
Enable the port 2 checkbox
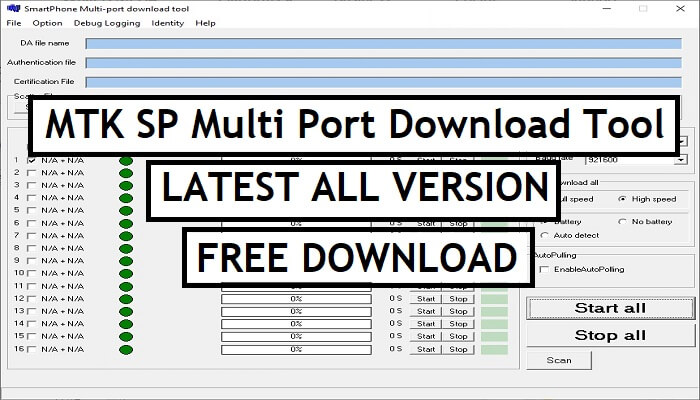32,173
